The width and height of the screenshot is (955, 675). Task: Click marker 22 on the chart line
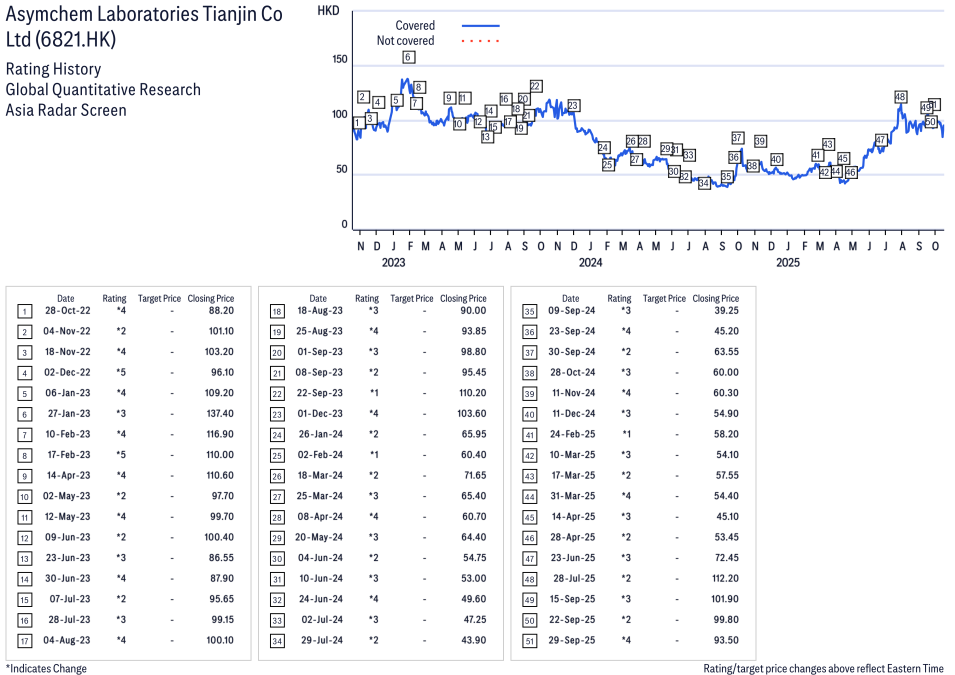tap(536, 86)
